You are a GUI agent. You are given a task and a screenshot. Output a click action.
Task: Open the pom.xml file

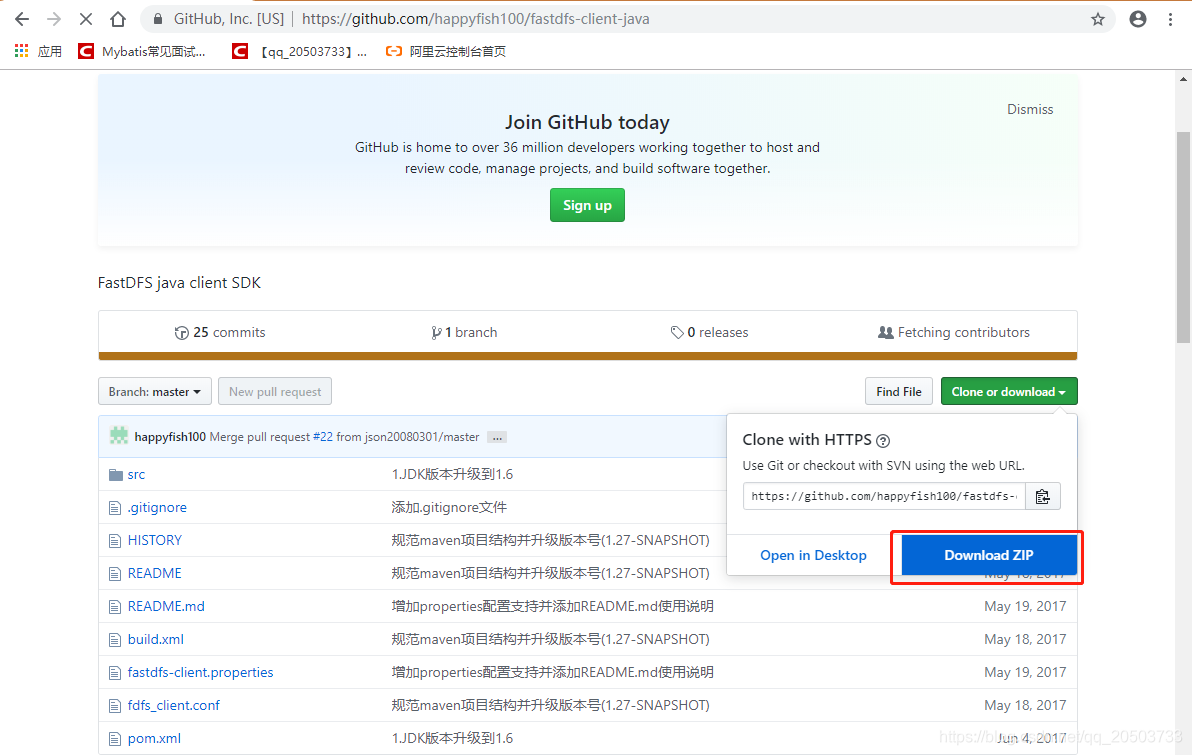click(154, 738)
